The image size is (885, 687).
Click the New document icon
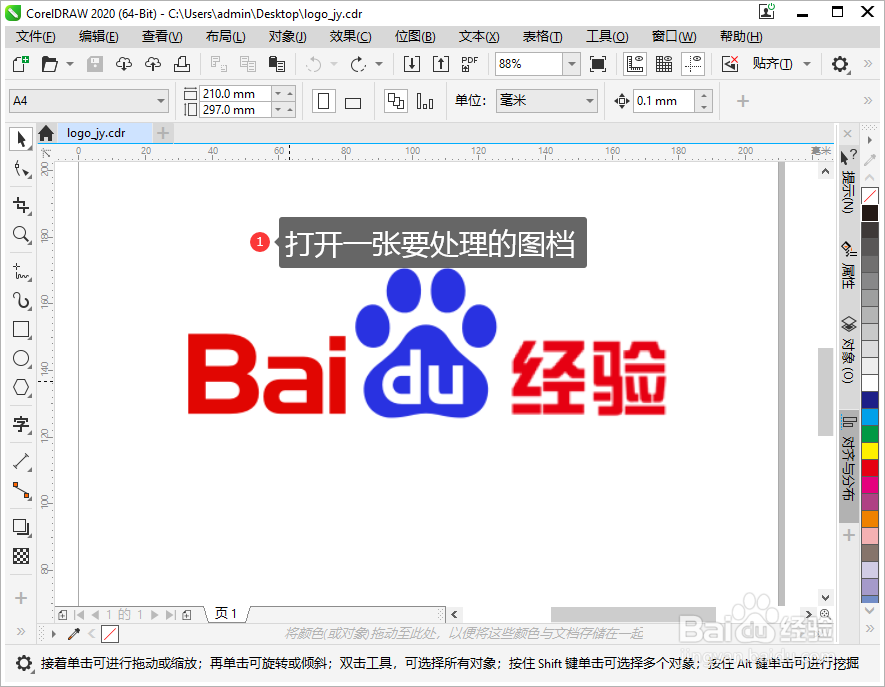pyautogui.click(x=21, y=64)
